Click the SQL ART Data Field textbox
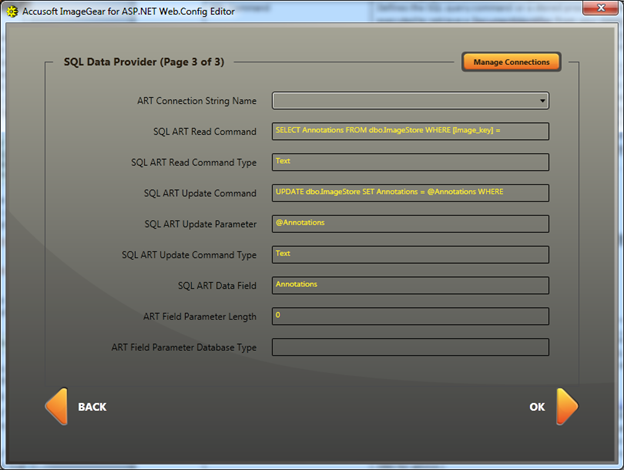624x470 pixels. coord(410,286)
